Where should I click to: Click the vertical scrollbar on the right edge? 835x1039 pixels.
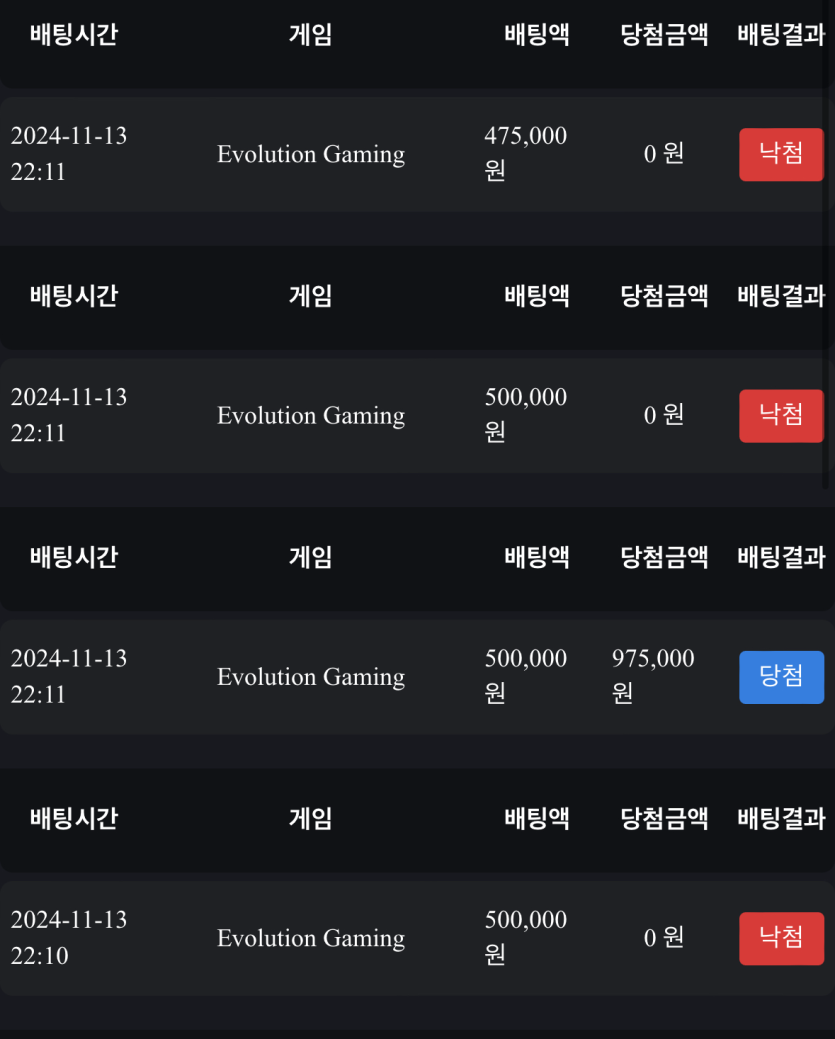pyautogui.click(x=829, y=250)
